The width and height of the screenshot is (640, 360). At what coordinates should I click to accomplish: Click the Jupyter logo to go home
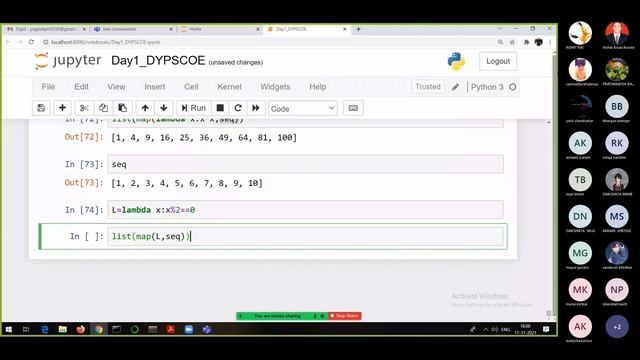pyautogui.click(x=68, y=61)
